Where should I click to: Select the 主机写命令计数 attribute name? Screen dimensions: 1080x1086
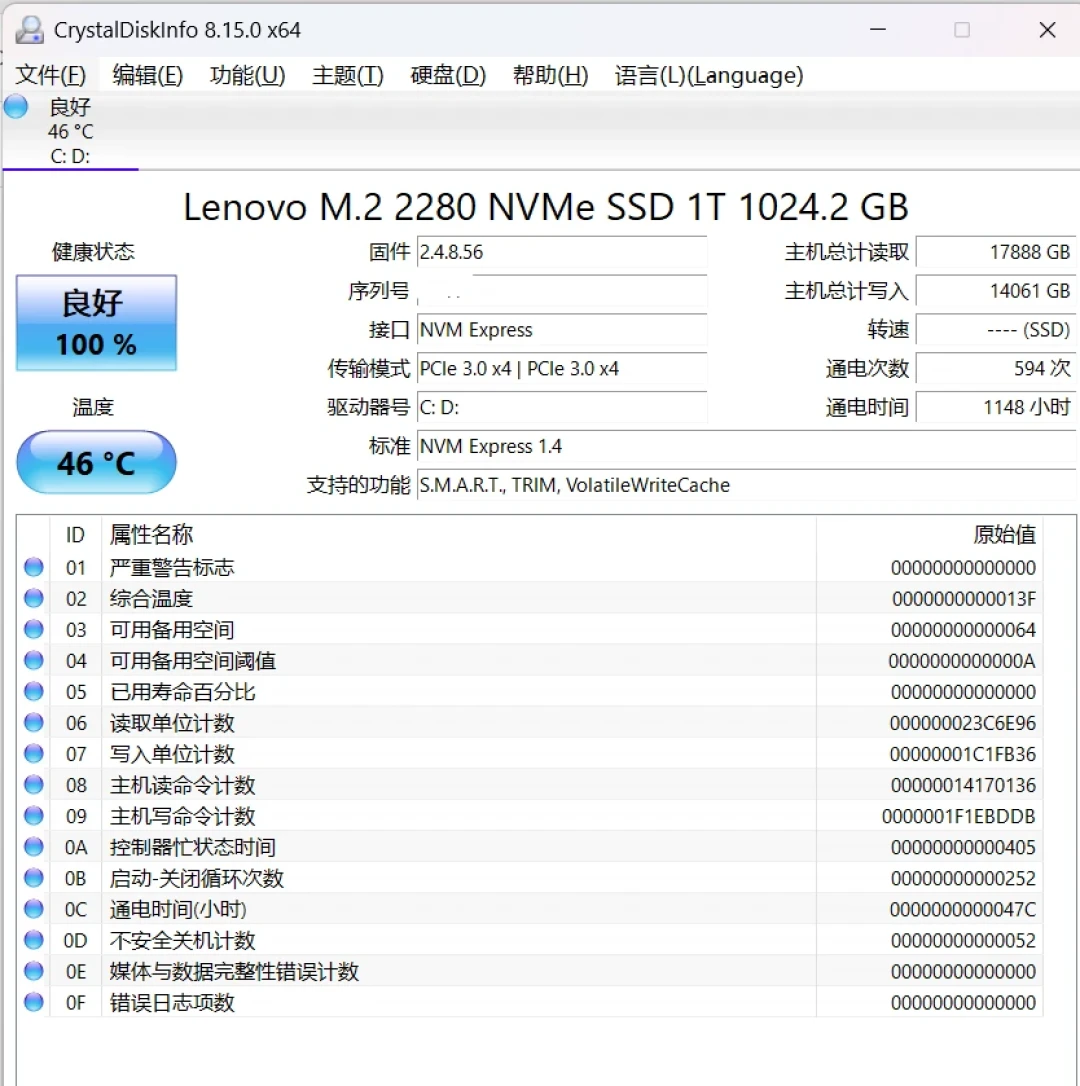[x=182, y=816]
